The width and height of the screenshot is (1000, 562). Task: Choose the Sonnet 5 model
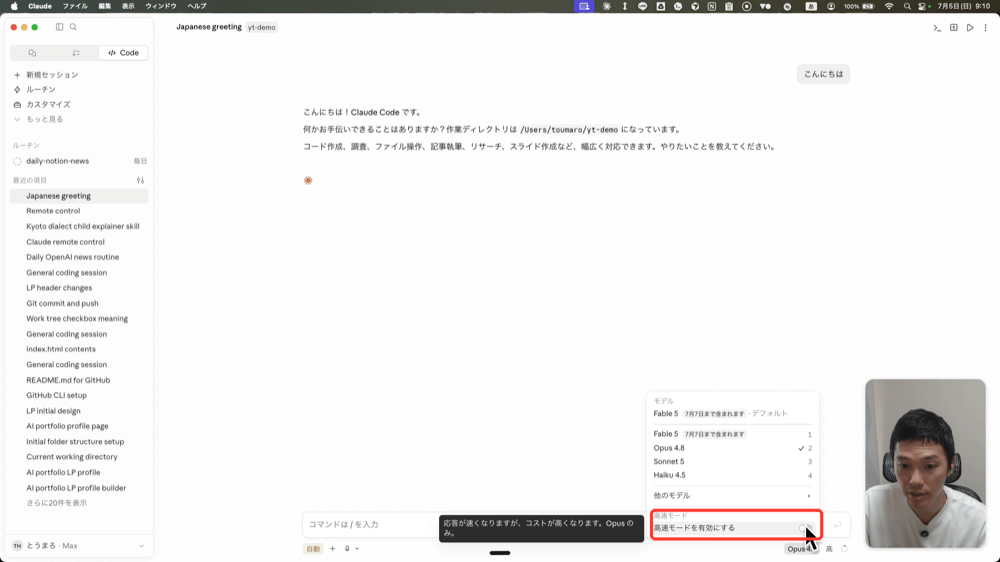[x=732, y=462]
